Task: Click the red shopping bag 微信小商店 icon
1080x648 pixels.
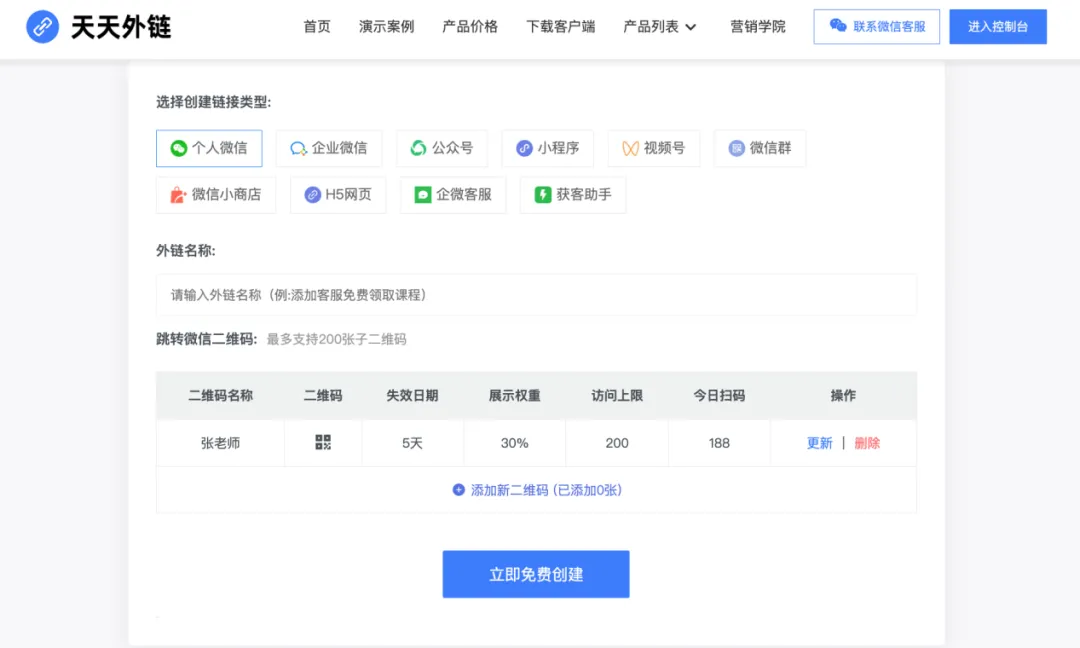Action: point(178,195)
